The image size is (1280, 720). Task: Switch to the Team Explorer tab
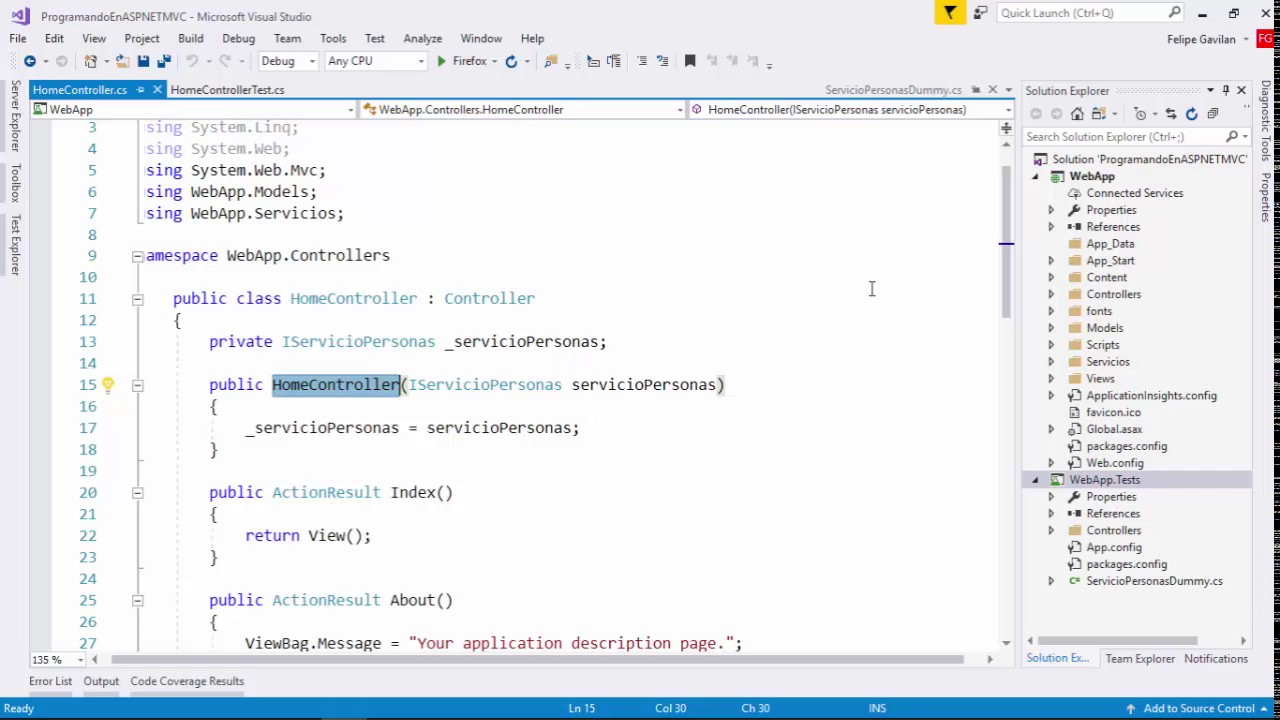coord(1140,659)
